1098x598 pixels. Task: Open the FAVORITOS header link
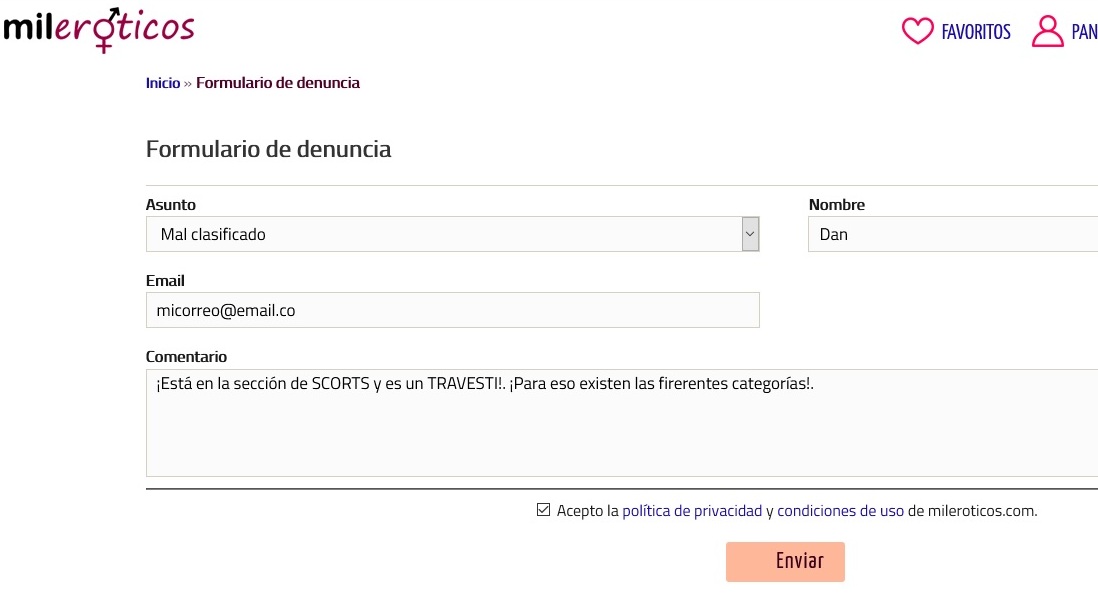(976, 32)
